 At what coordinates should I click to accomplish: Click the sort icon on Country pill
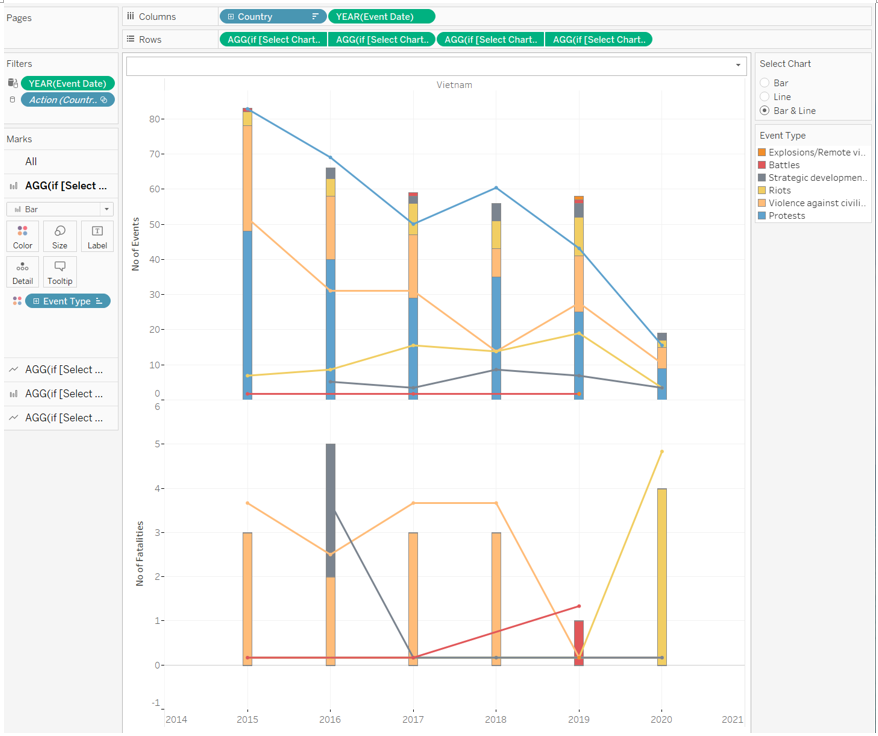pos(316,16)
